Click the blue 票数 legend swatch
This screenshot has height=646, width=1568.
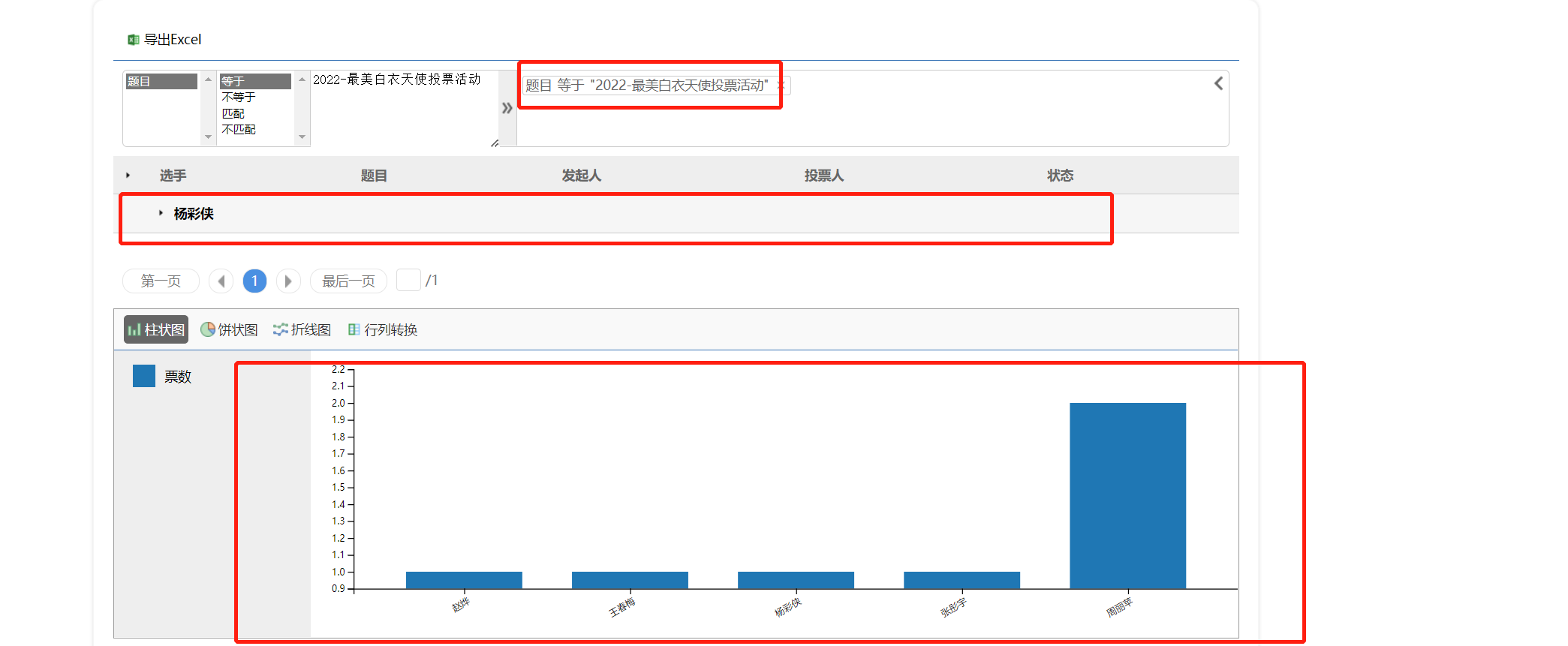pyautogui.click(x=144, y=376)
